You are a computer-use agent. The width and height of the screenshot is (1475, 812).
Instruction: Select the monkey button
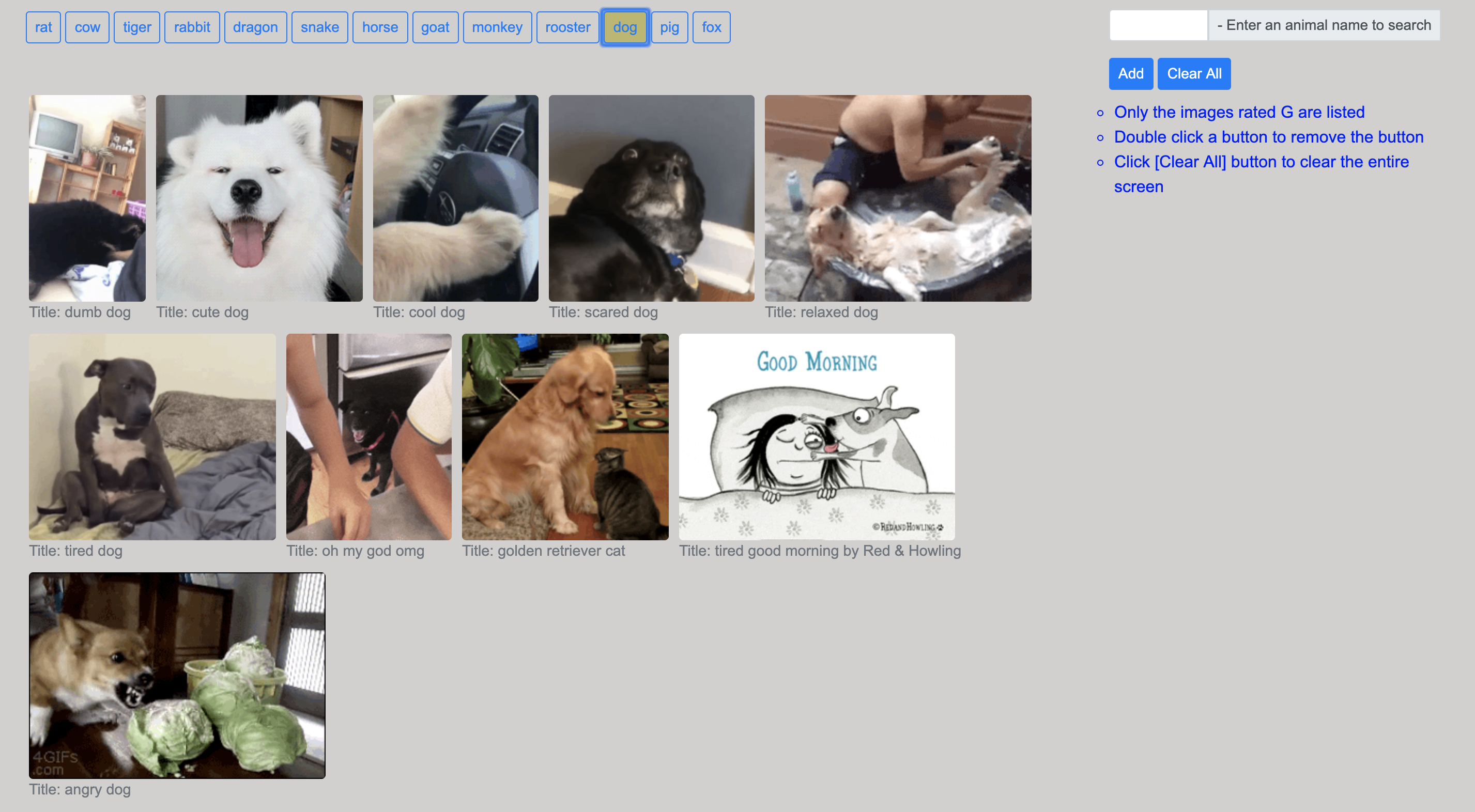(497, 27)
